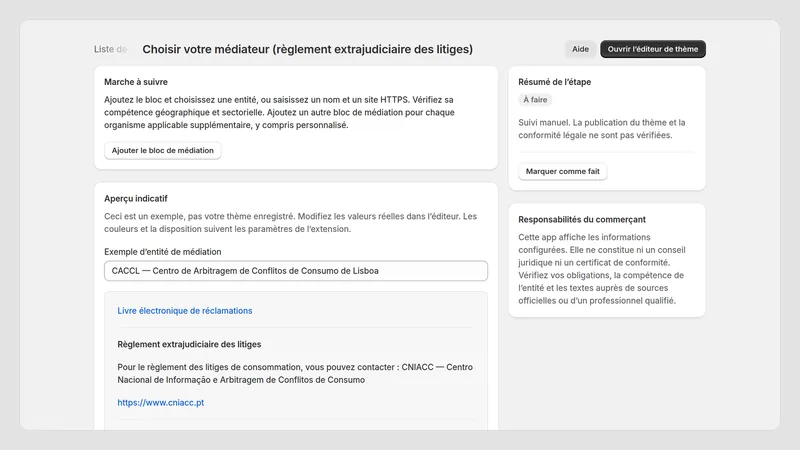This screenshot has height=450, width=800.
Task: Click the paragraph starting Ceci est un exemple
Action: pos(291,222)
